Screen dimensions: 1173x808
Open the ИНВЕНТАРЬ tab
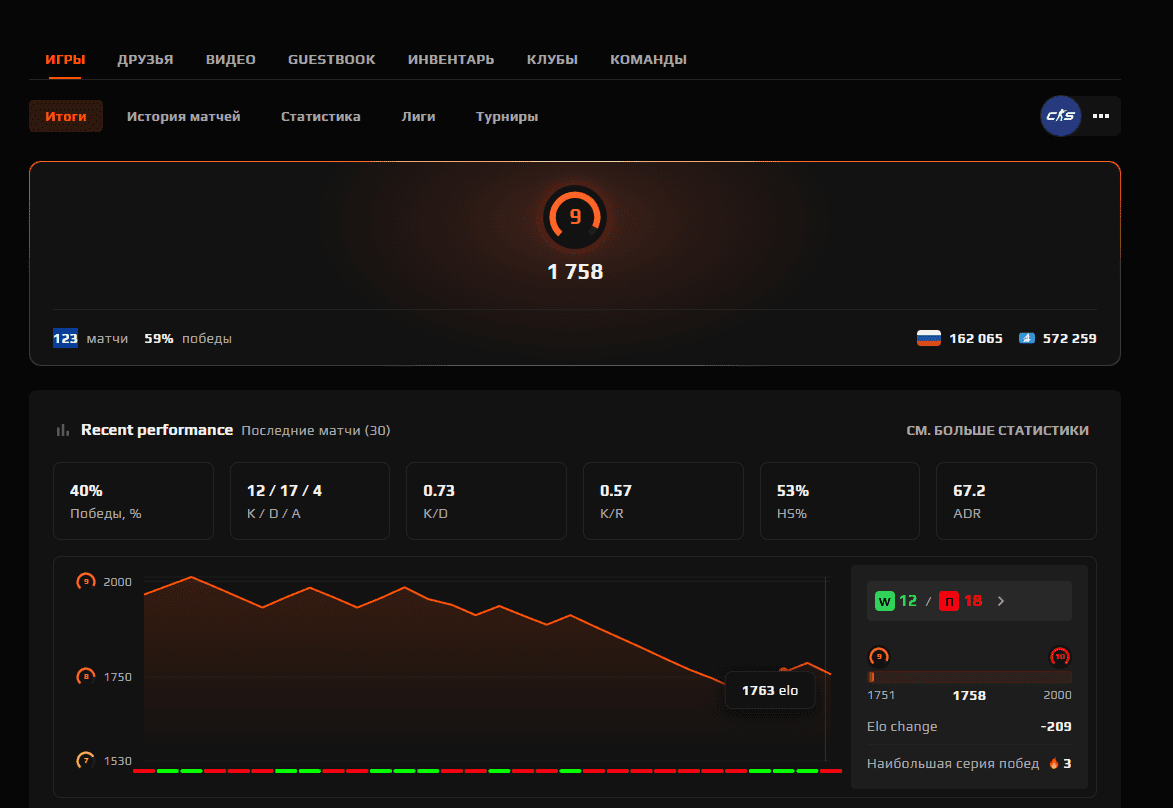(x=451, y=59)
